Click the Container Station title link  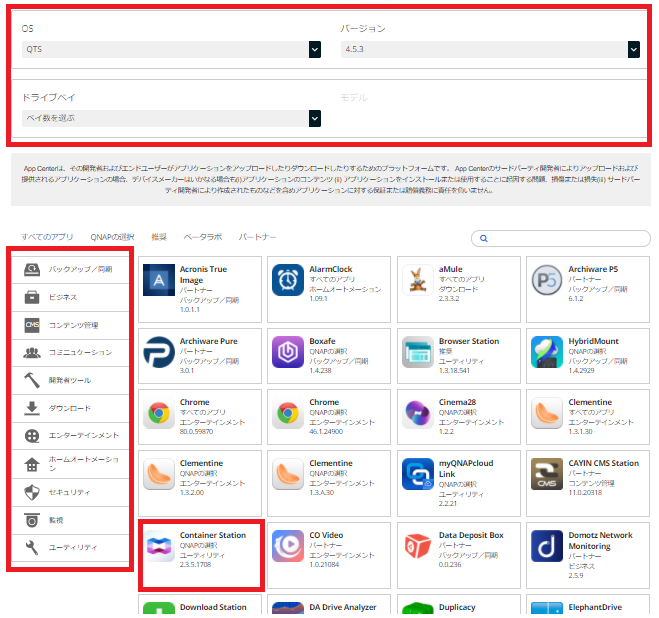(213, 535)
